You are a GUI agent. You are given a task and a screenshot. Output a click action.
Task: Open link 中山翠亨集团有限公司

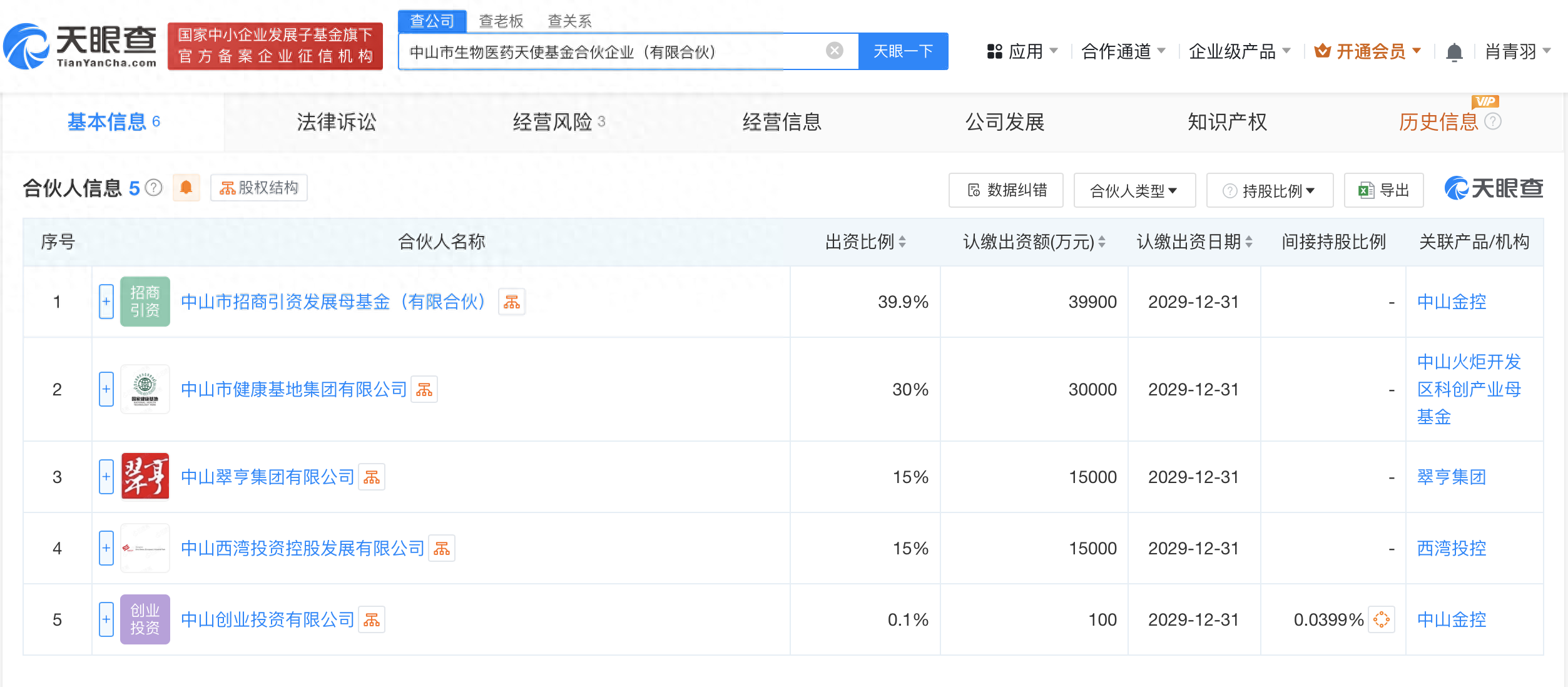pos(268,477)
